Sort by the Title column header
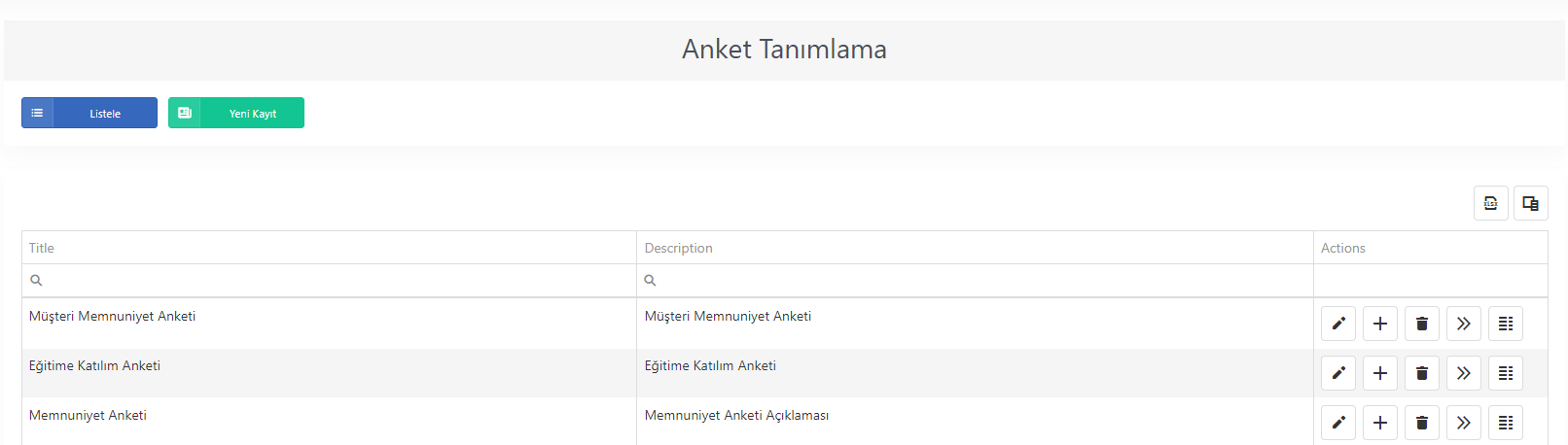The height and width of the screenshot is (445, 1568). pos(329,248)
